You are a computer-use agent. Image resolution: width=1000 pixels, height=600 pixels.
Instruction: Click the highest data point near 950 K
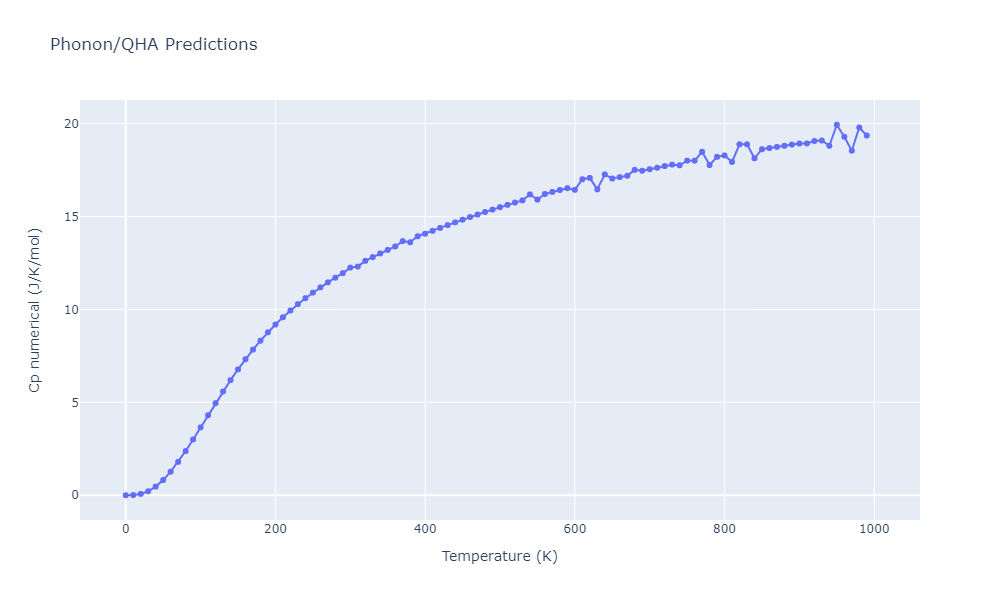pyautogui.click(x=837, y=125)
